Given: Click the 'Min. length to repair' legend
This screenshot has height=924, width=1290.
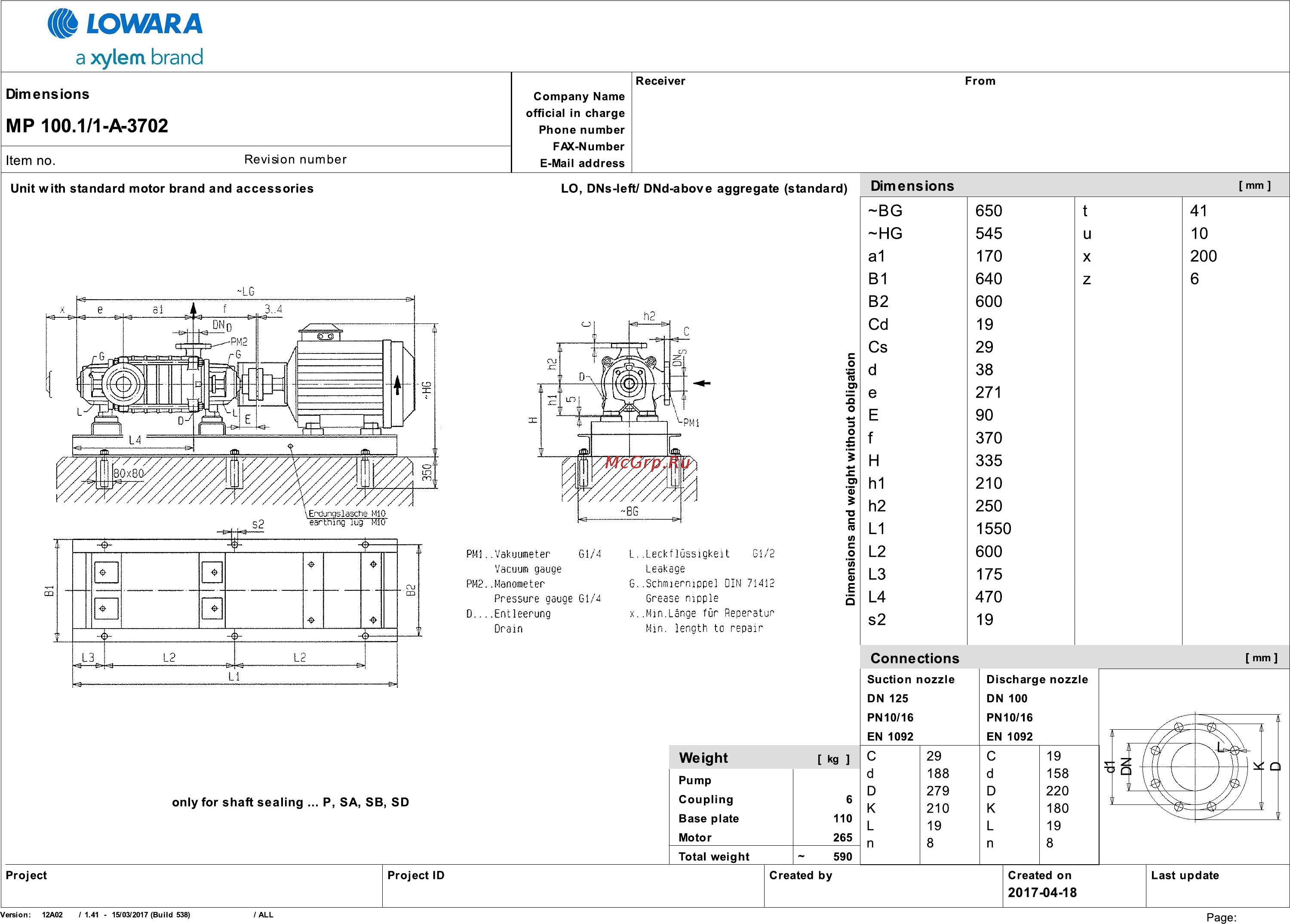Looking at the screenshot, I should coord(704,628).
